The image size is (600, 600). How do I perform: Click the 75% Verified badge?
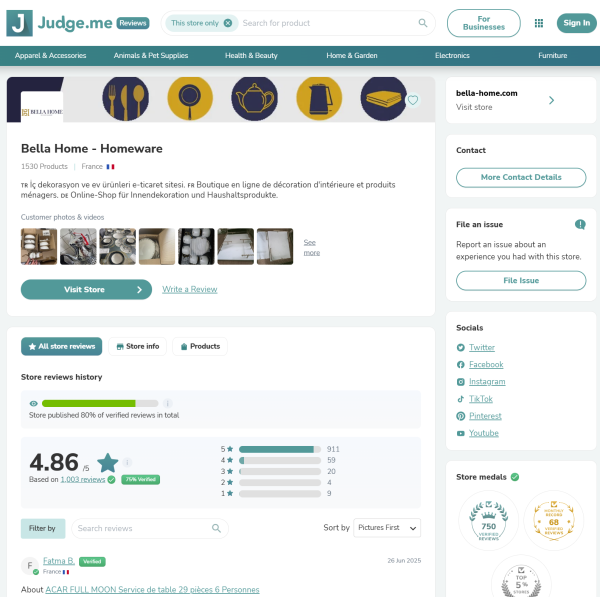(140, 479)
